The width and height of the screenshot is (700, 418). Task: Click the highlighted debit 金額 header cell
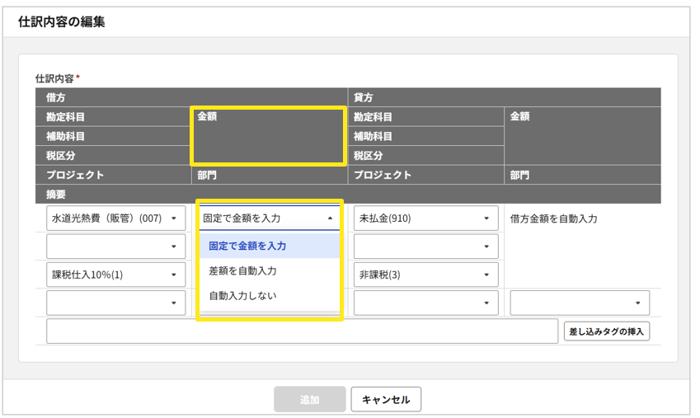pyautogui.click(x=268, y=135)
